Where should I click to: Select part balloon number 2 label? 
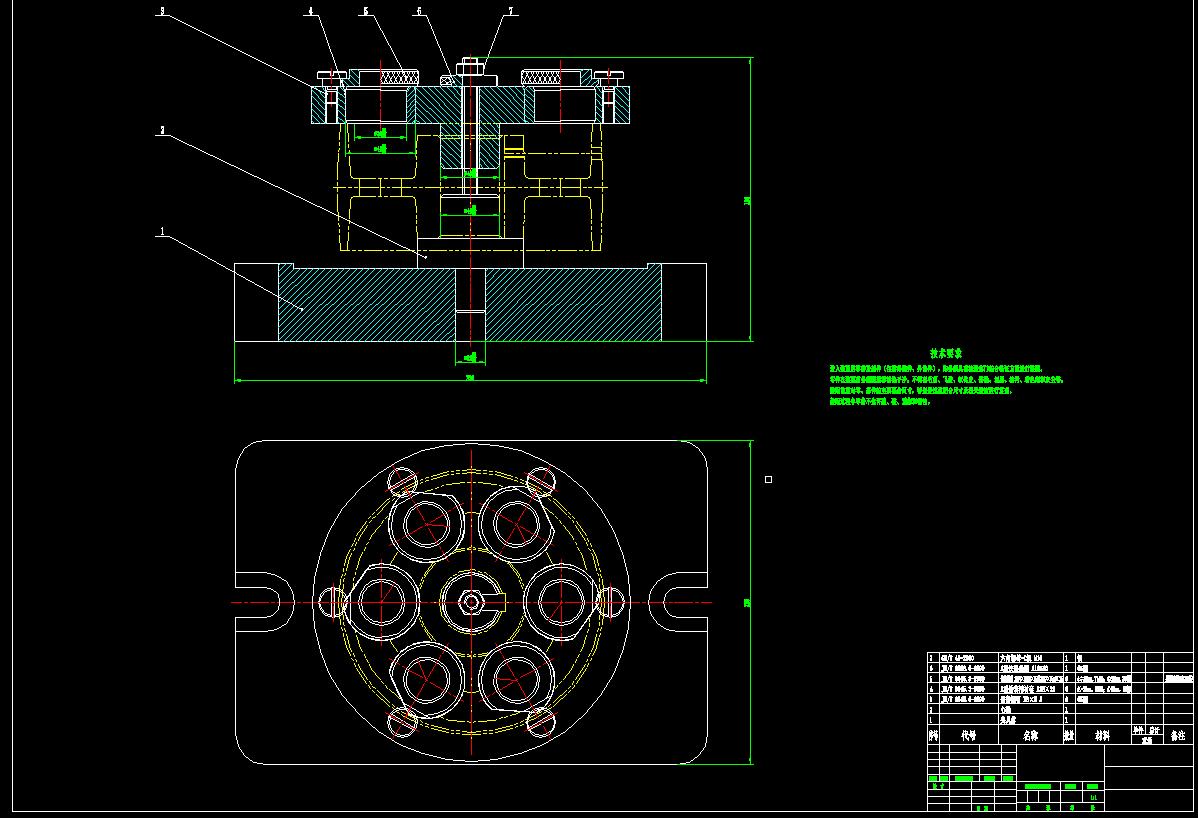click(x=162, y=131)
